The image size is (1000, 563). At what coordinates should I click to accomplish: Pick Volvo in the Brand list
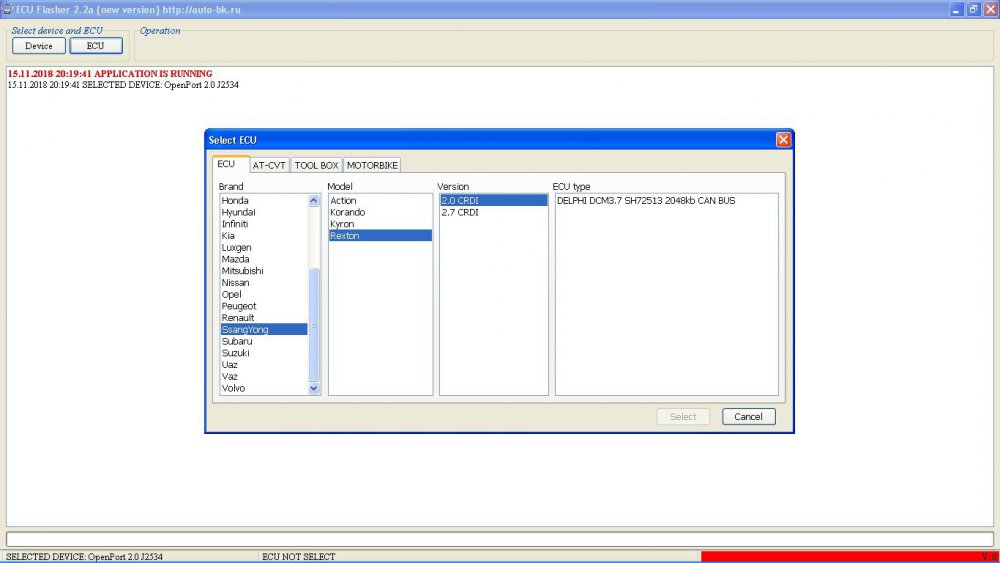point(234,388)
